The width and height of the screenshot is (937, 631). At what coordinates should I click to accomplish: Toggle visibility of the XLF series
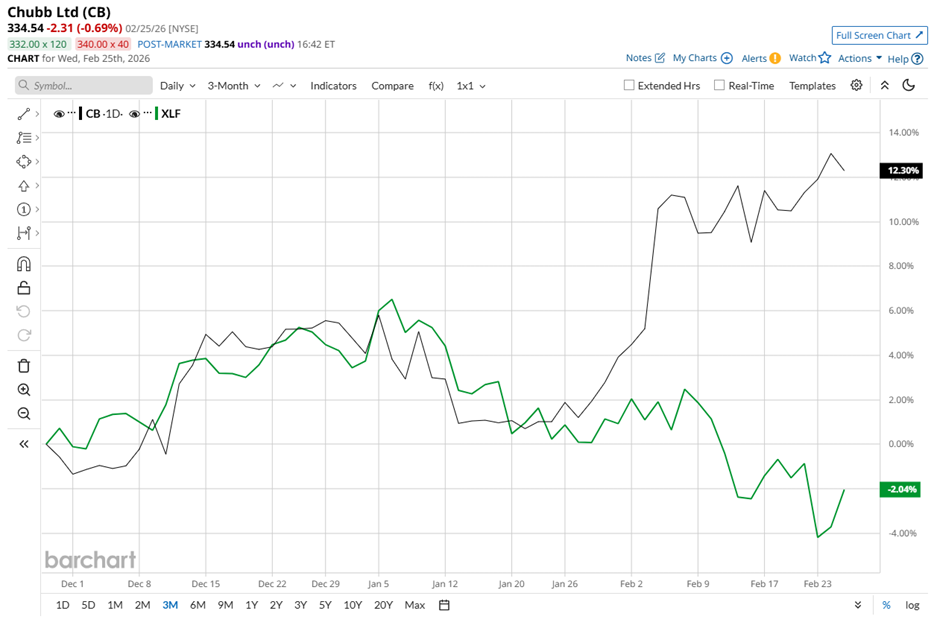point(134,114)
